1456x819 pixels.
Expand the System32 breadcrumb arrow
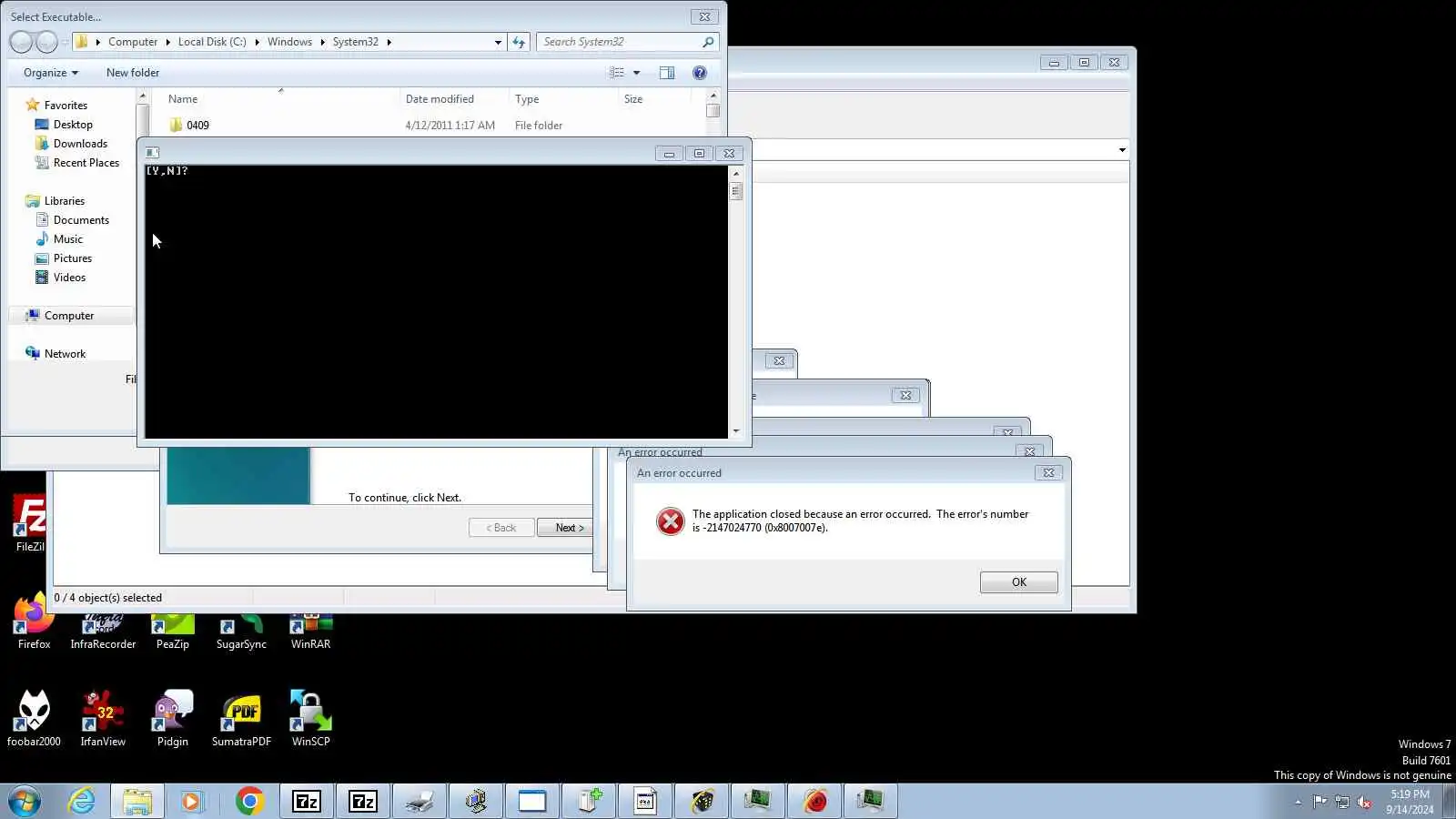tap(389, 42)
